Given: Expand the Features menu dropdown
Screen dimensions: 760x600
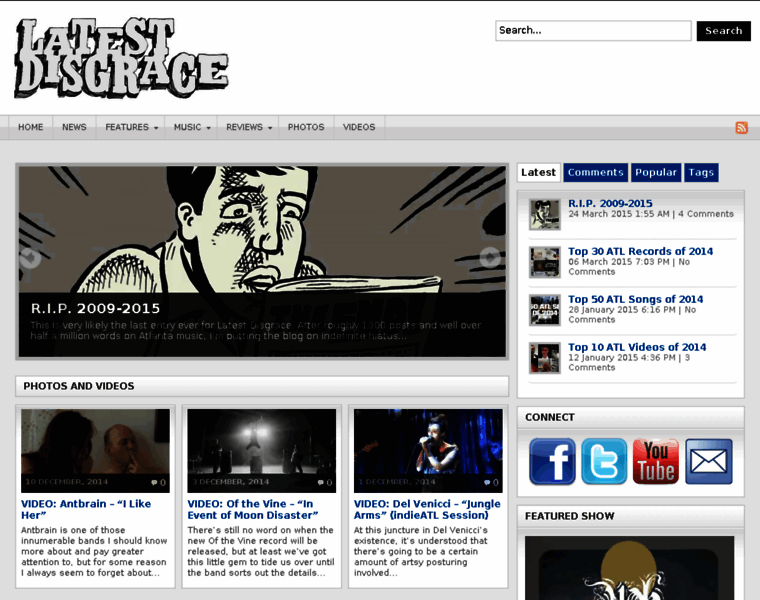Looking at the screenshot, I should [x=131, y=128].
